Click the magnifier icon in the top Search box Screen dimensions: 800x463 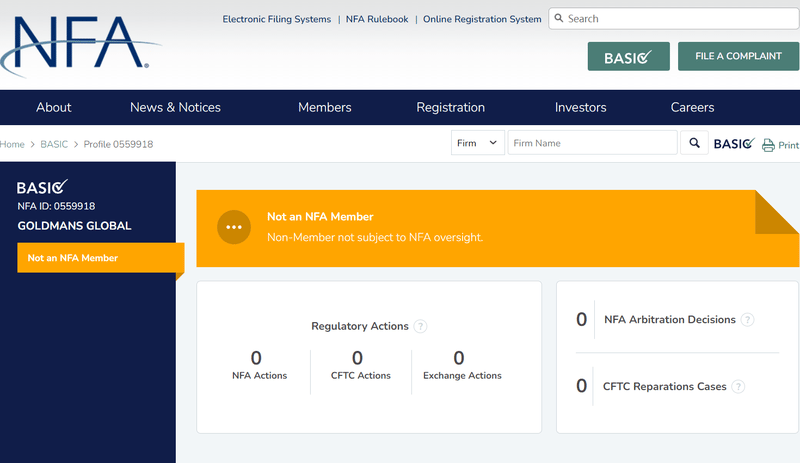point(559,18)
